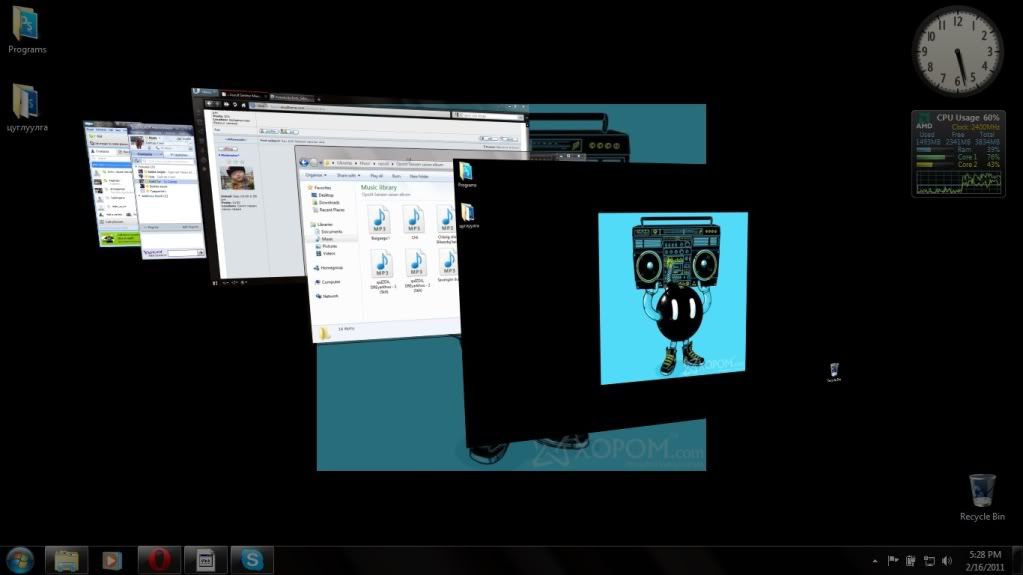The image size is (1023, 575).
Task: Click the taskbar clock showing 5:28 PM
Action: (x=985, y=560)
